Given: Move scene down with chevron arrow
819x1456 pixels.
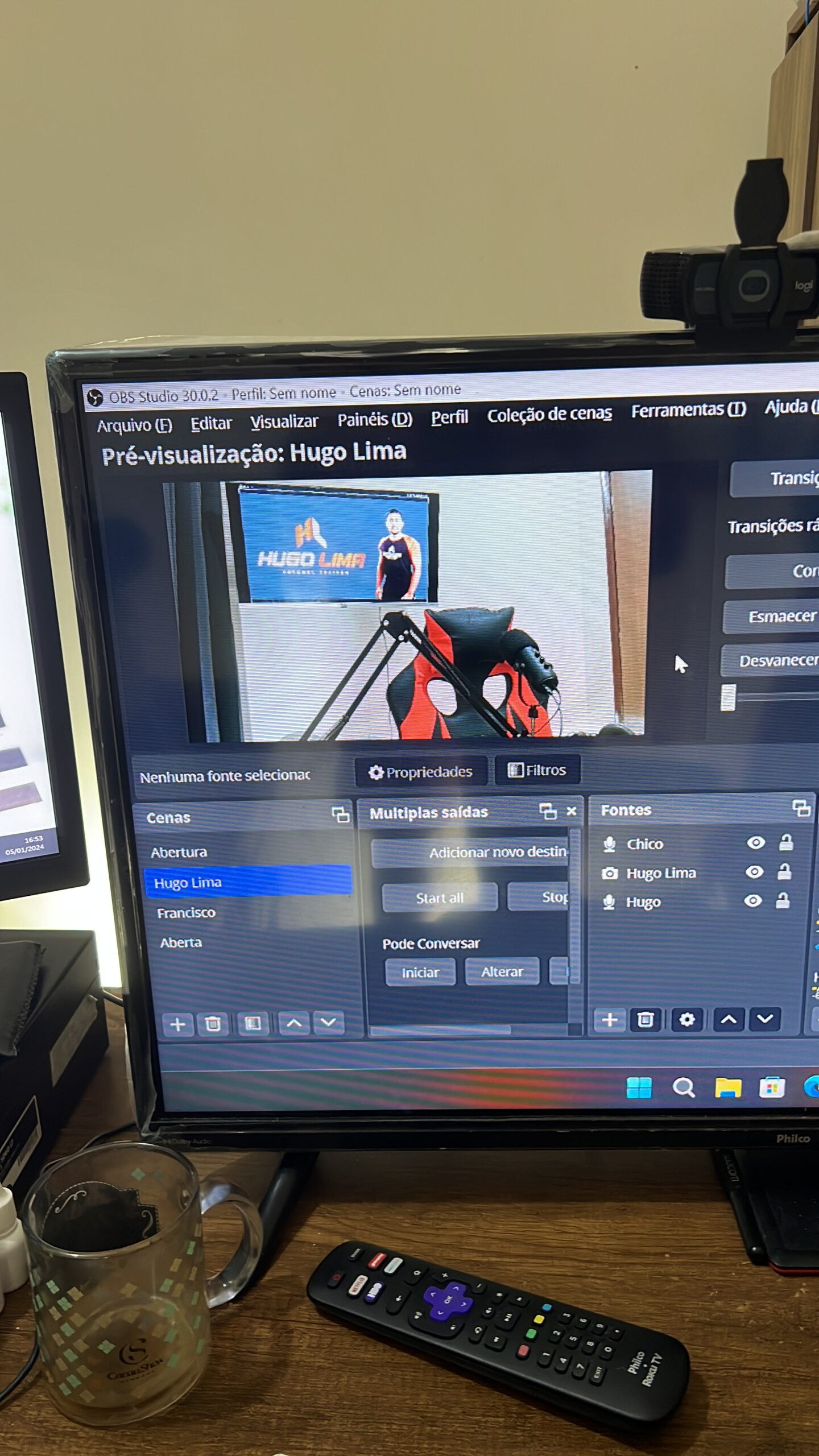Looking at the screenshot, I should [328, 1023].
